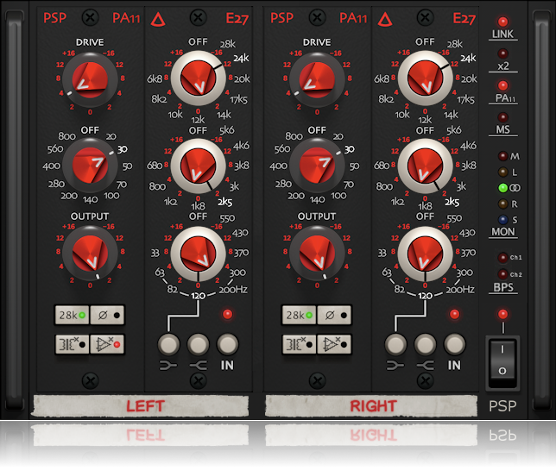
Task: Click the RIGHT channel phase invert button
Action: (x=334, y=315)
